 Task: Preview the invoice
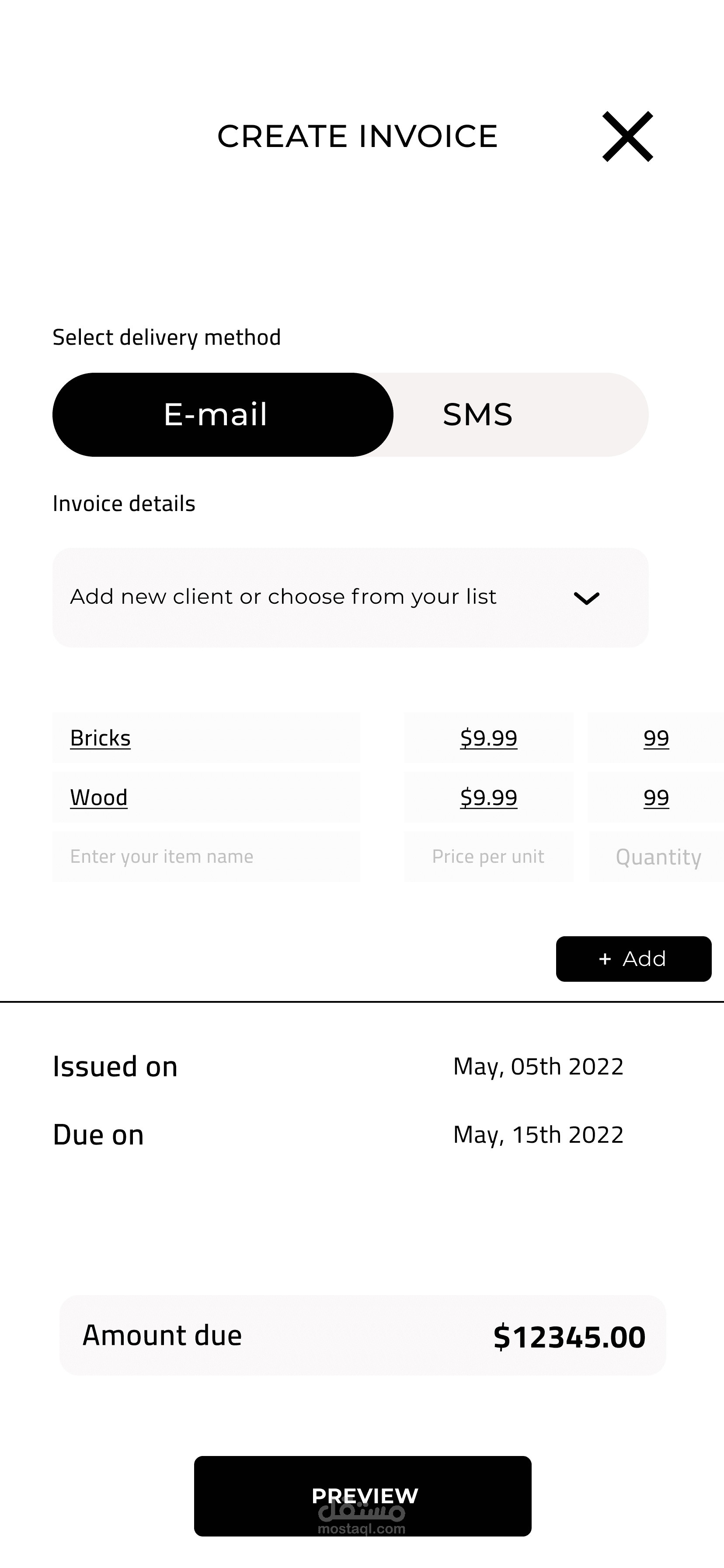362,1496
